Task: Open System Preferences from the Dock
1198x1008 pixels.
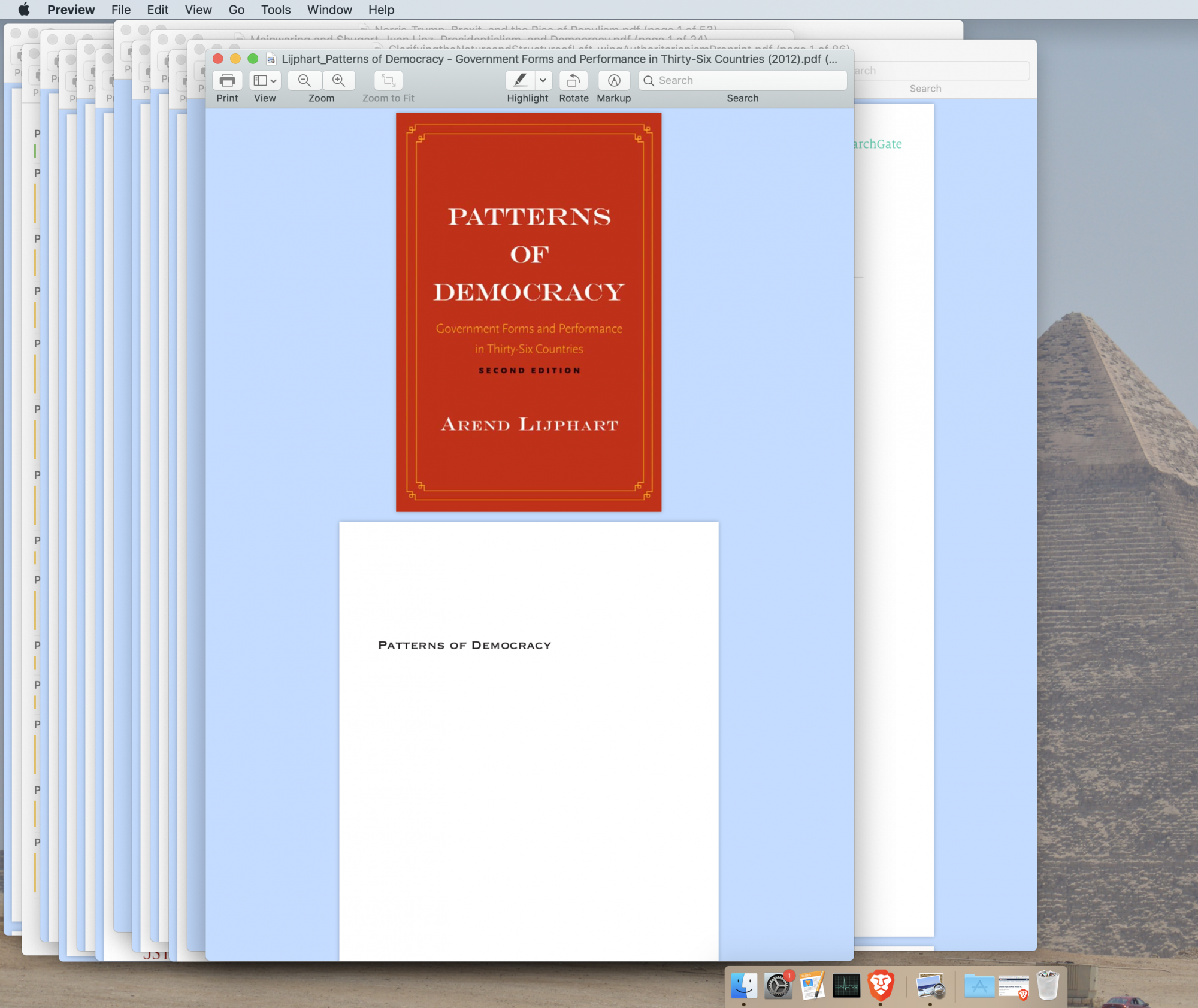Action: 778,985
